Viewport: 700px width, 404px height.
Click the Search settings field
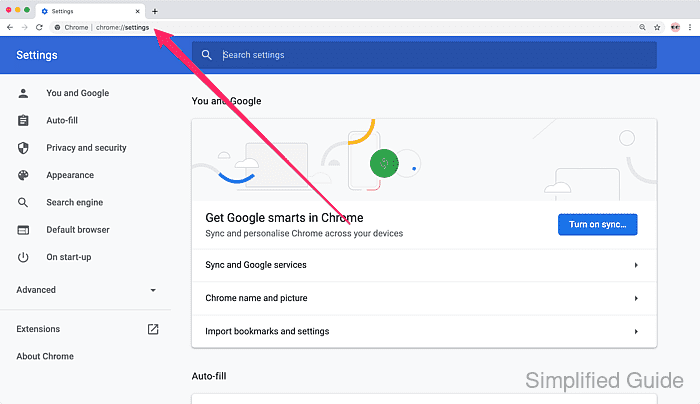(x=424, y=55)
